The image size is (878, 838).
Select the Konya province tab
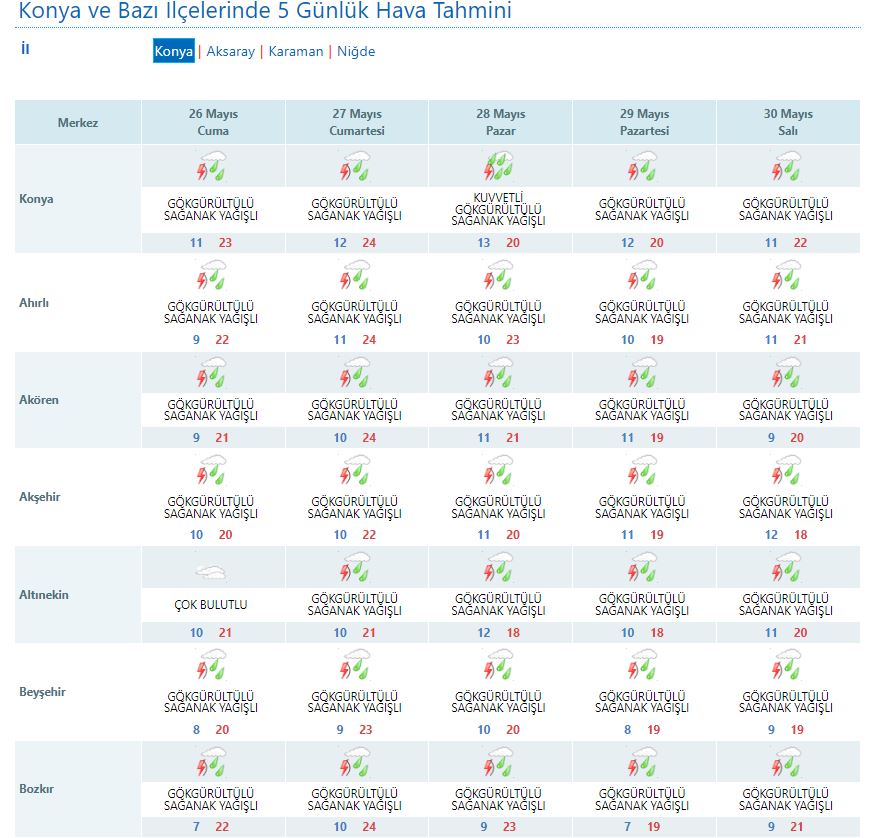[x=174, y=52]
